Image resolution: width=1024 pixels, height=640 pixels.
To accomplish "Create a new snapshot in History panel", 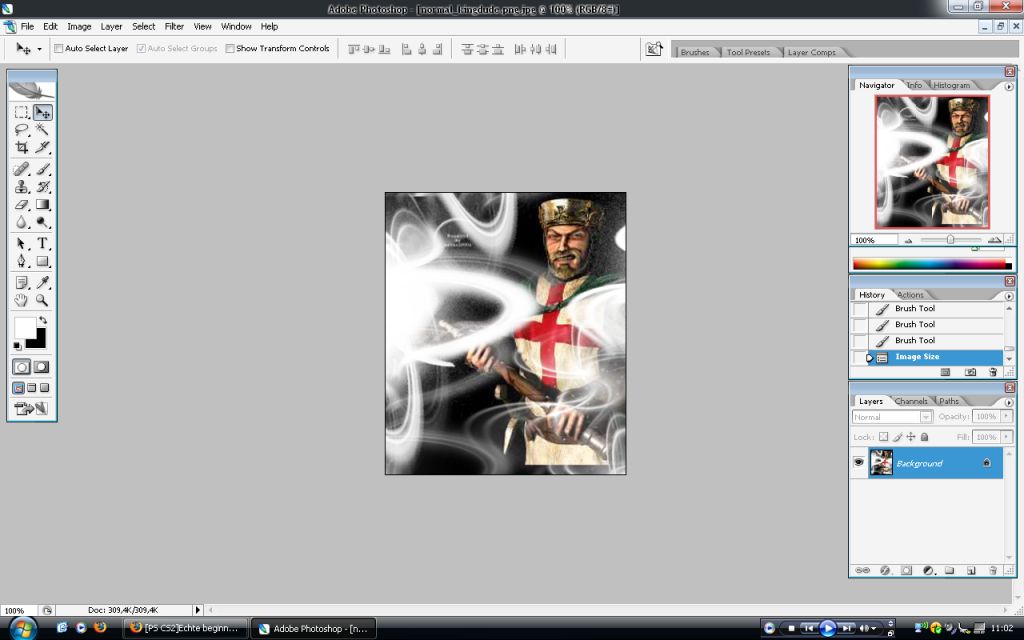I will 970,372.
